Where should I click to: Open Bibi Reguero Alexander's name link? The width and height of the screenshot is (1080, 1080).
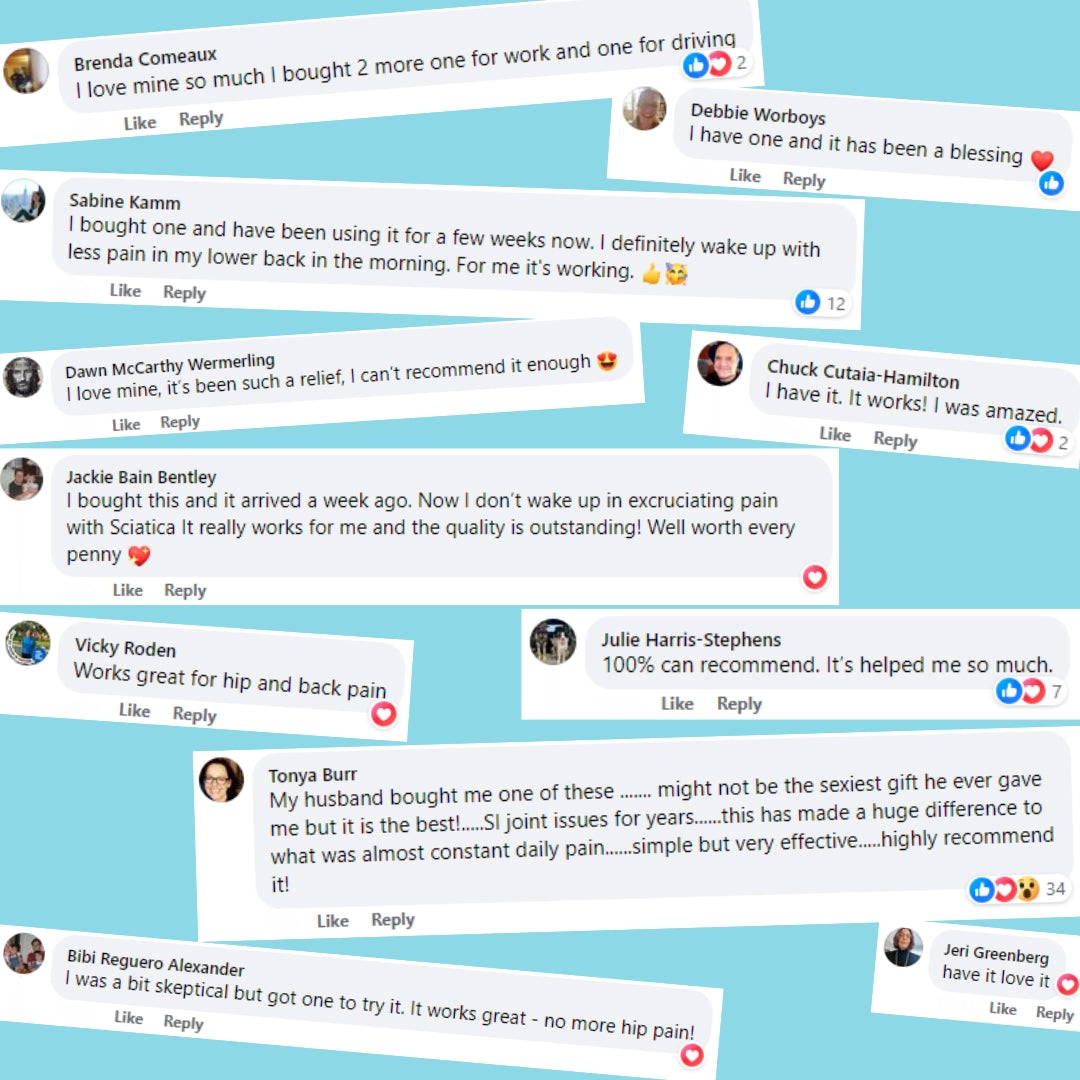155,962
